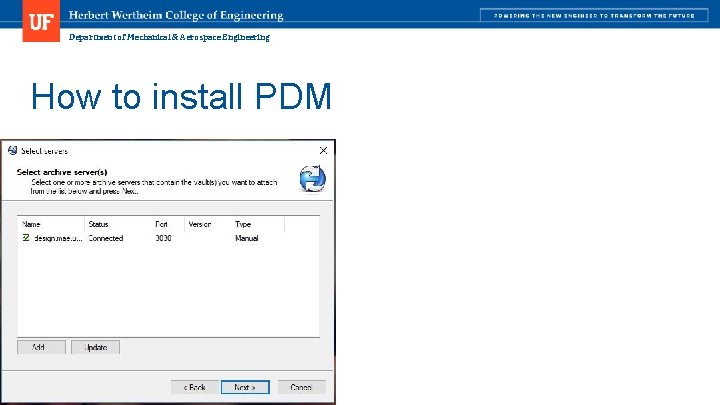Click the How to install PDM heading

coord(181,96)
